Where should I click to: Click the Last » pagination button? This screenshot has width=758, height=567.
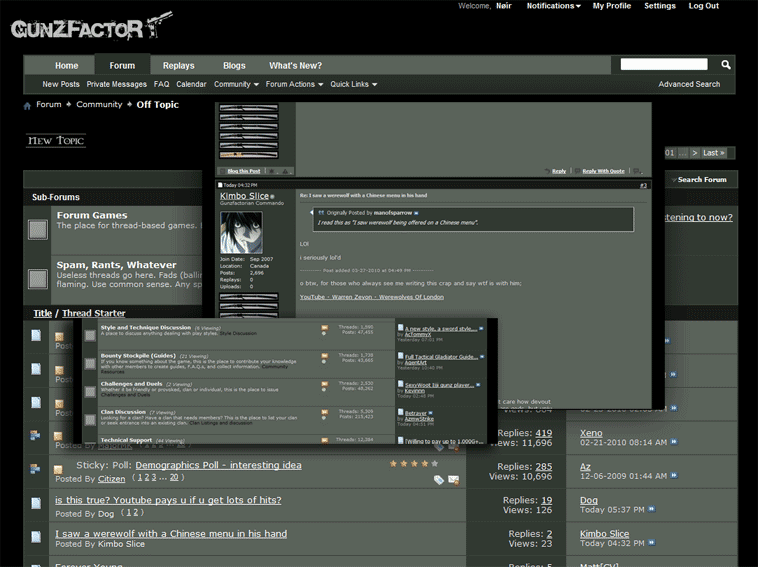714,153
